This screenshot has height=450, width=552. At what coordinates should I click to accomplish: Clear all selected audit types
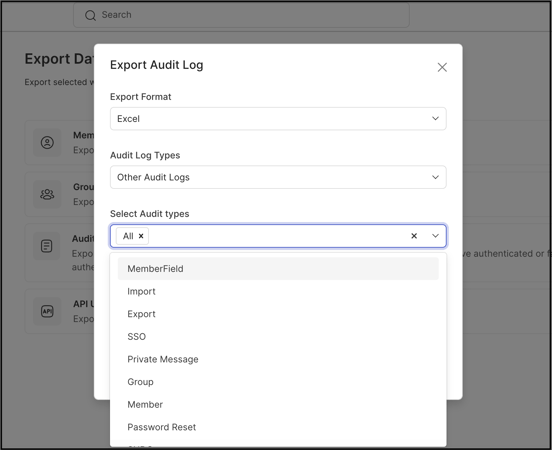point(414,236)
